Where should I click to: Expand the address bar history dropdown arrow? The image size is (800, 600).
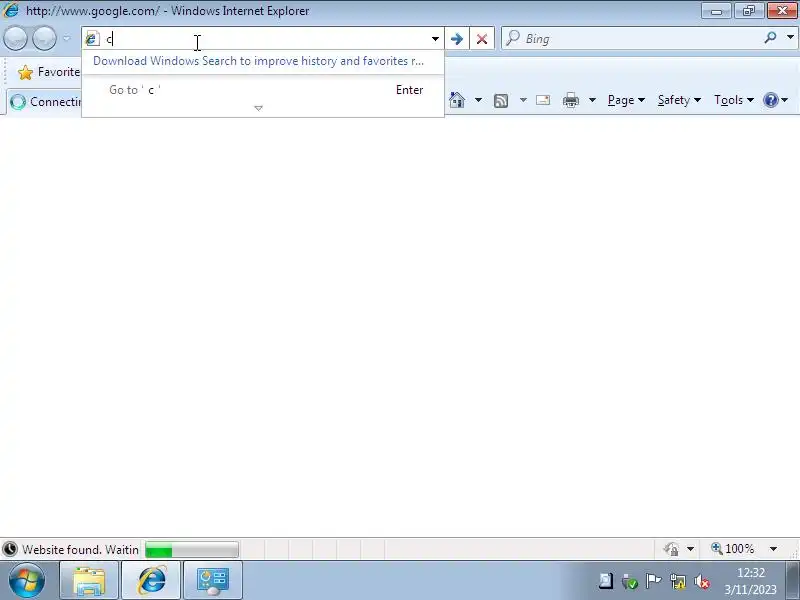click(435, 39)
